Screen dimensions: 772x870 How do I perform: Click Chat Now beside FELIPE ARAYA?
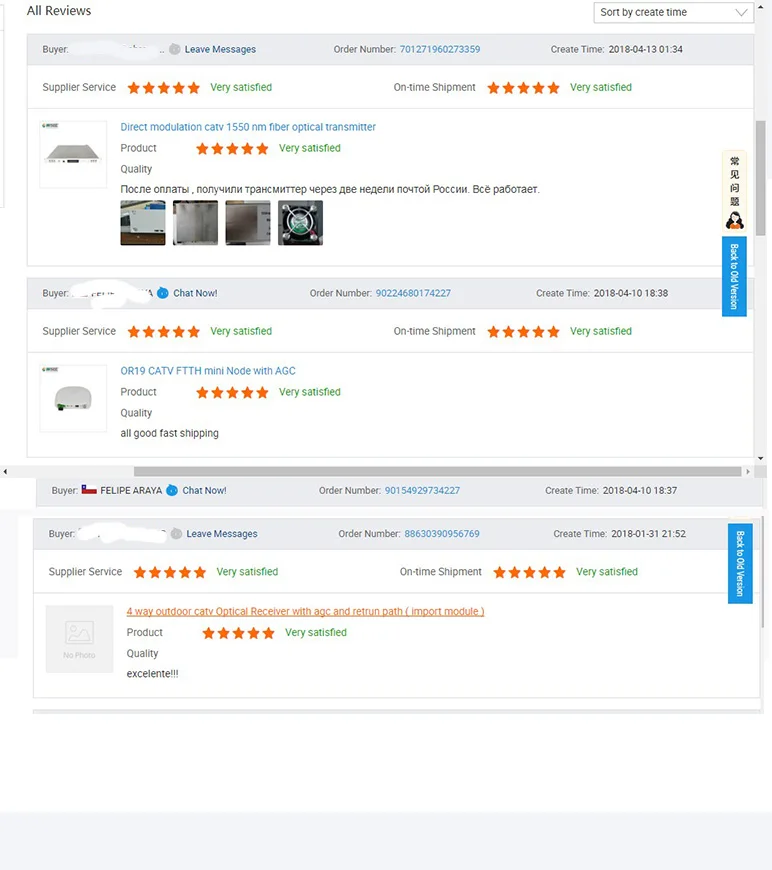[204, 490]
